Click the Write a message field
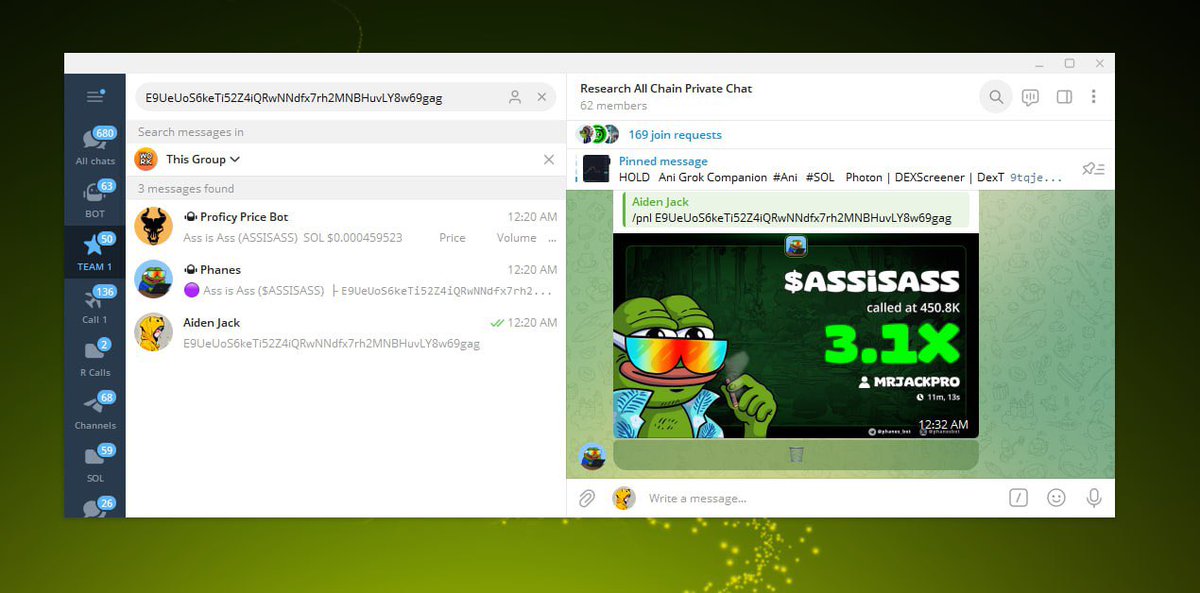Viewport: 1200px width, 593px height. (820, 498)
